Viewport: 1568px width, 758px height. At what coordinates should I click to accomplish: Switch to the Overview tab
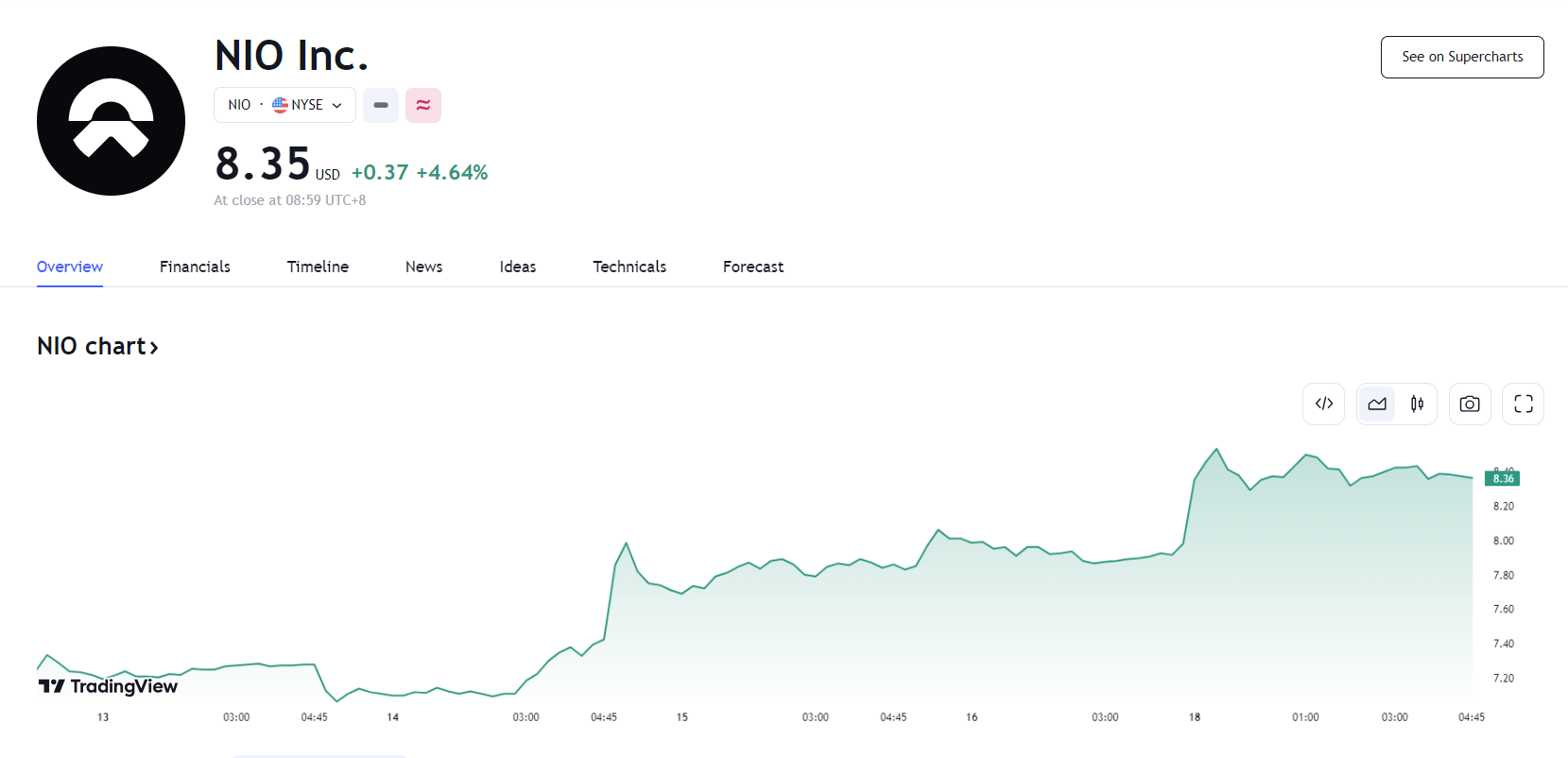pos(70,267)
